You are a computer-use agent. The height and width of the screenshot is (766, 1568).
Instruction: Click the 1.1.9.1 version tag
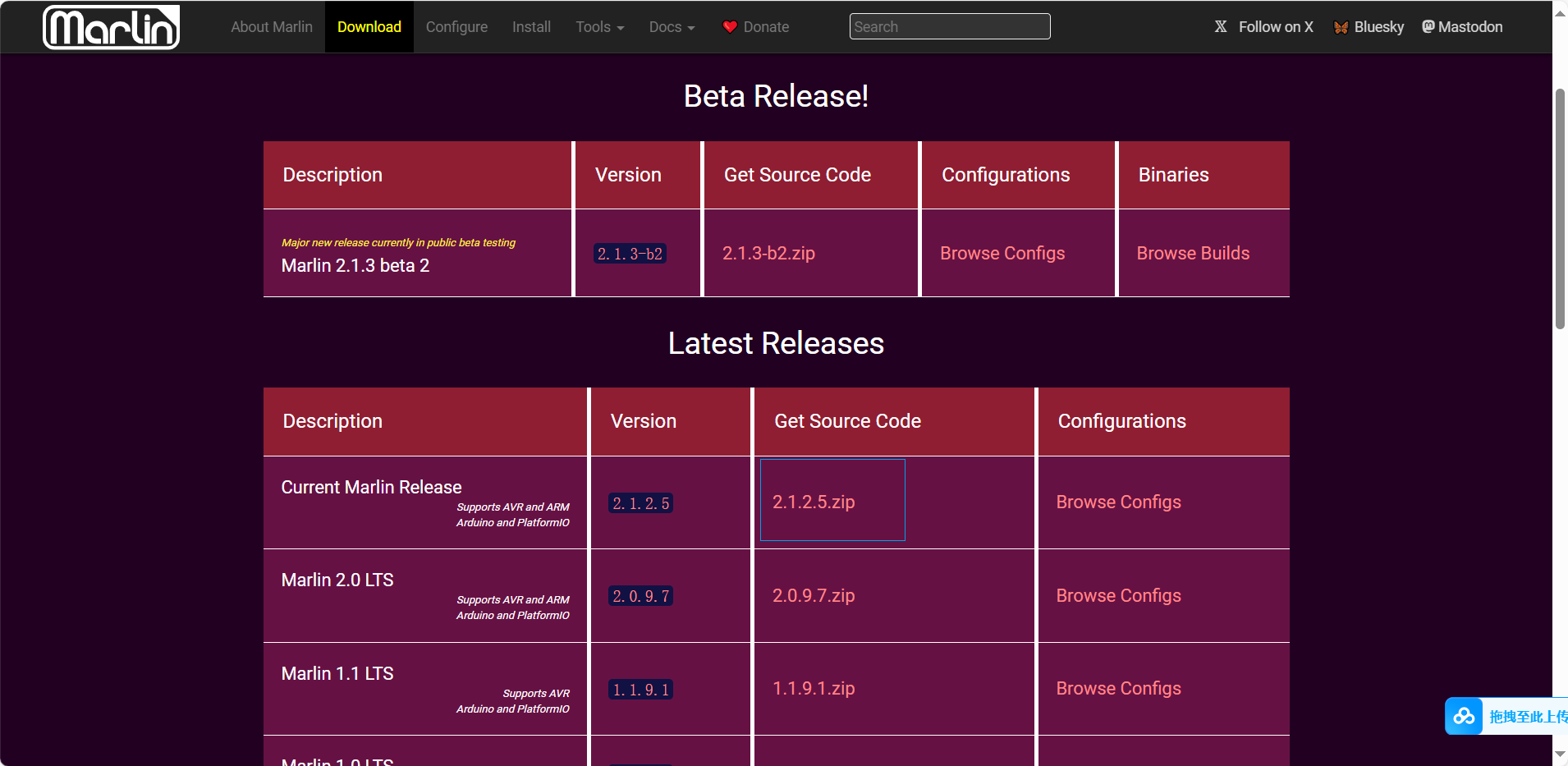point(640,690)
